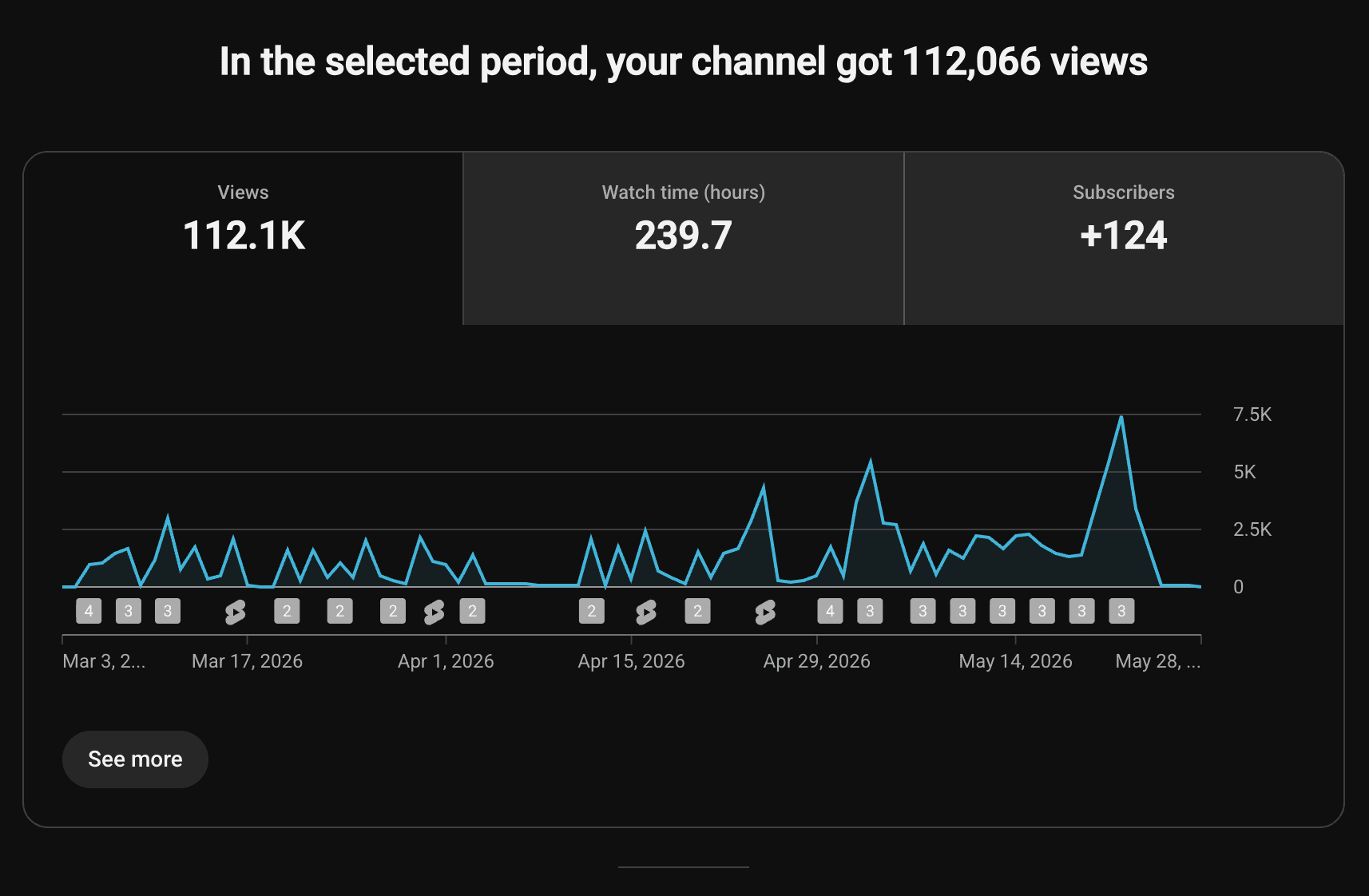Click the Shorts icon just before Apr 1, 2026
The image size is (1369, 896).
pyautogui.click(x=434, y=613)
